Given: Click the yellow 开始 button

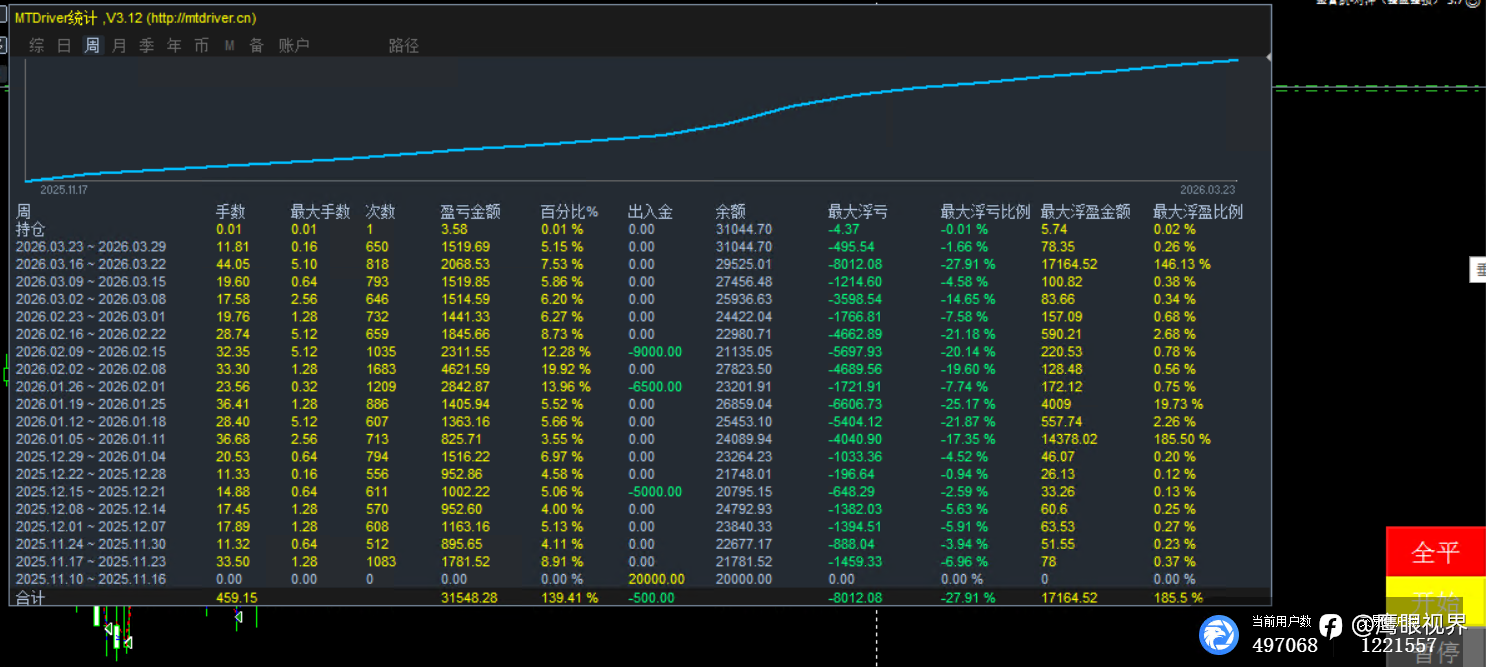Looking at the screenshot, I should [x=1436, y=602].
